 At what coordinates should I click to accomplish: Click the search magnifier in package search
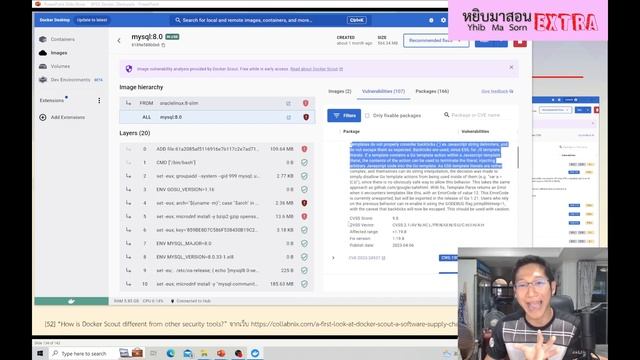click(x=446, y=115)
